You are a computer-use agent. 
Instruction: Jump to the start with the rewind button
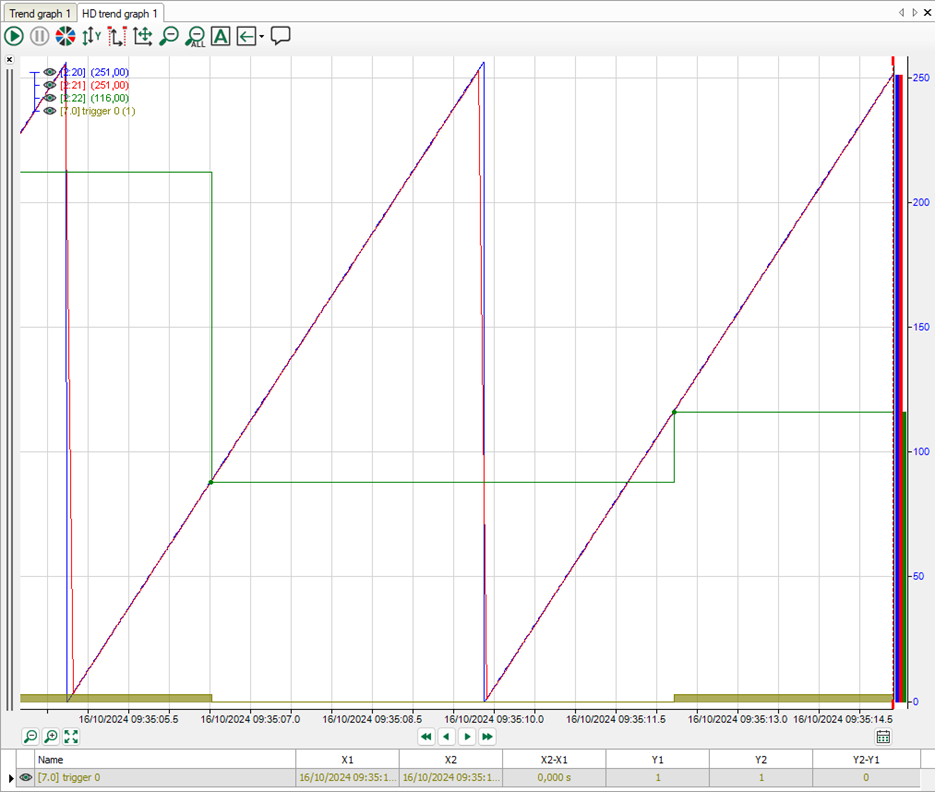tap(426, 737)
